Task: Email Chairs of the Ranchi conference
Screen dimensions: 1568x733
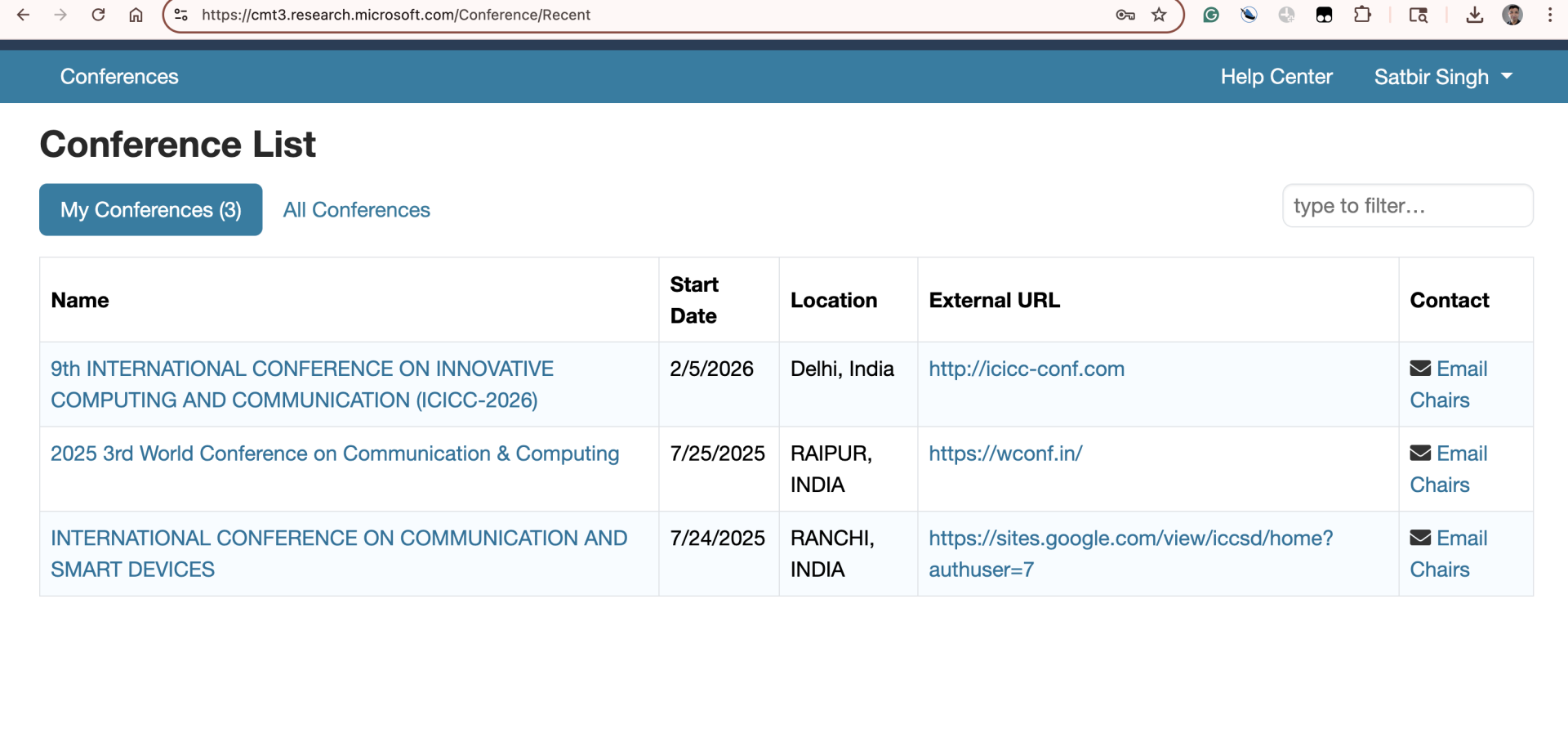Action: pyautogui.click(x=1448, y=553)
